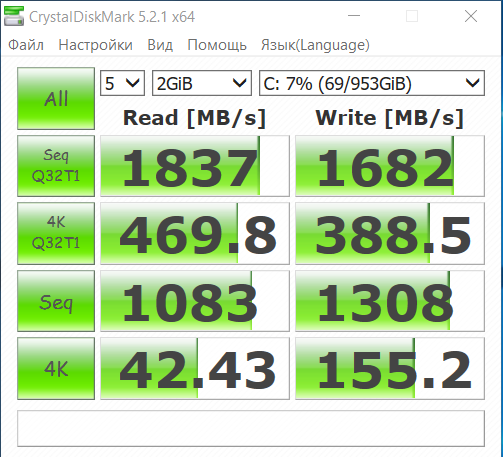Start the 4K Q32T1 test
The width and height of the screenshot is (503, 457).
(x=56, y=233)
